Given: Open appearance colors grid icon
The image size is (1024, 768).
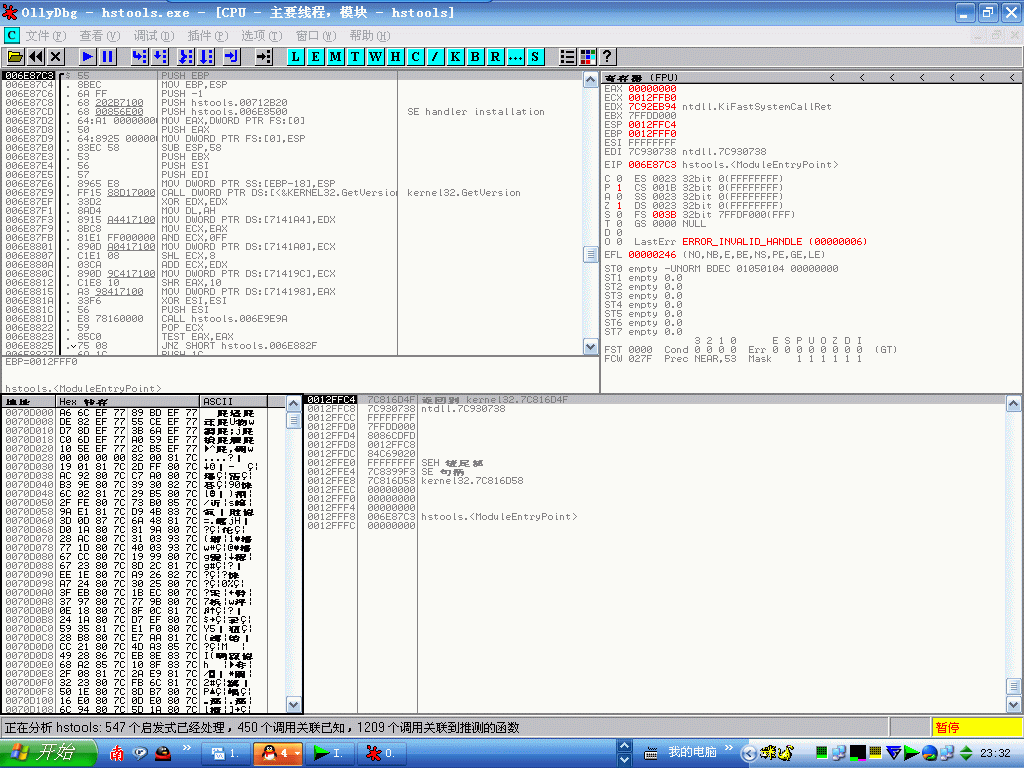Looking at the screenshot, I should click(x=588, y=57).
